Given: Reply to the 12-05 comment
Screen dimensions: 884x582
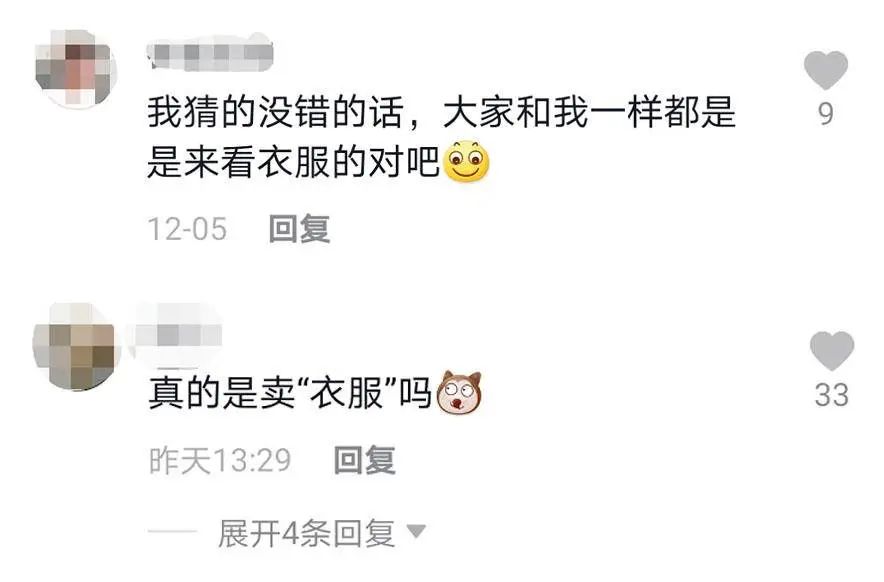Looking at the screenshot, I should 299,229.
